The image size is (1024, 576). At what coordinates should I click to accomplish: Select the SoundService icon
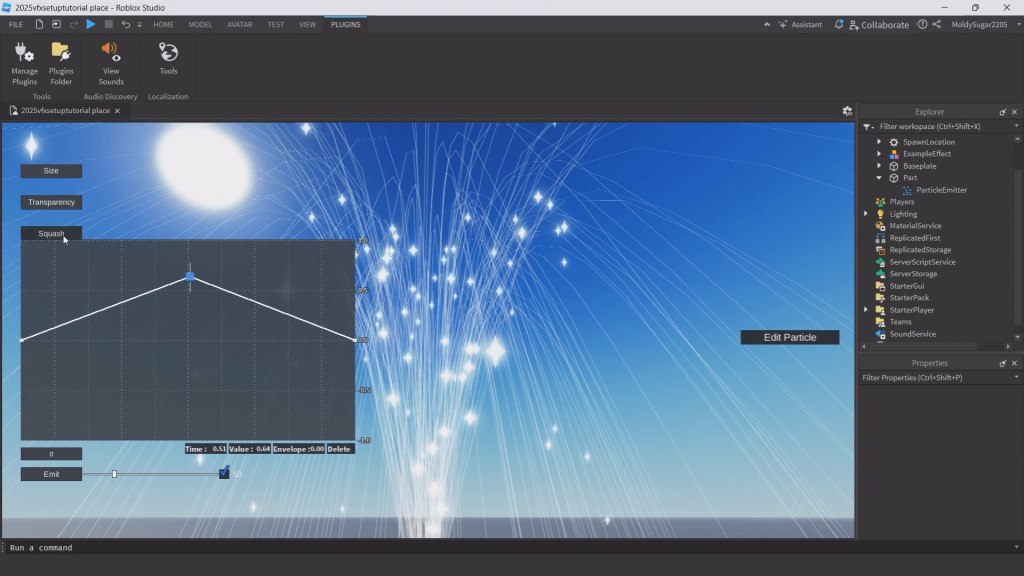[x=880, y=334]
